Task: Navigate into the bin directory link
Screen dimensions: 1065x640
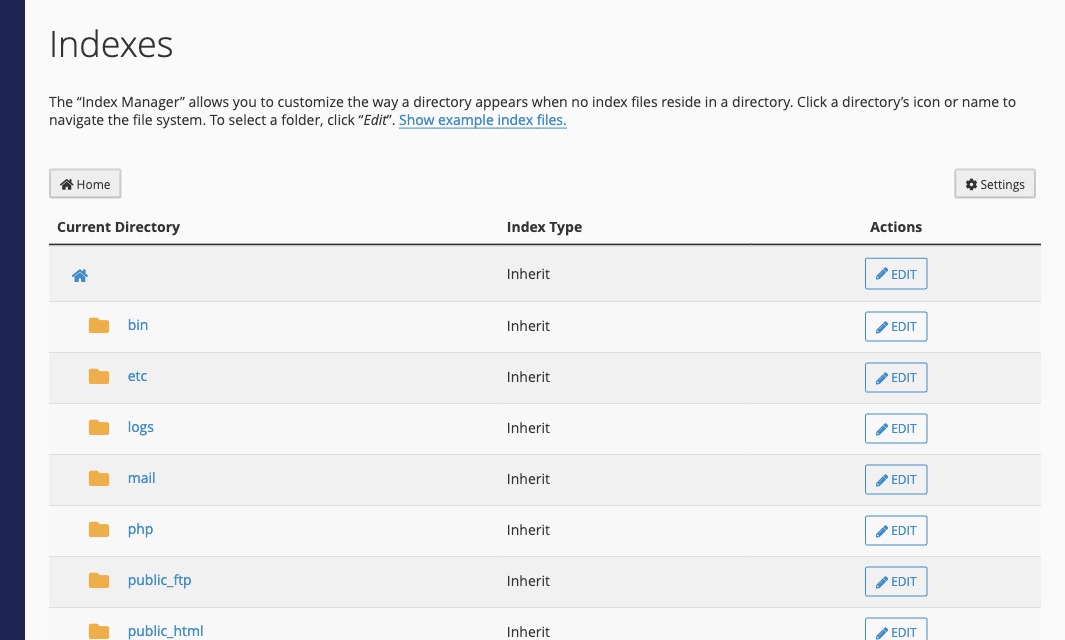Action: tap(138, 325)
